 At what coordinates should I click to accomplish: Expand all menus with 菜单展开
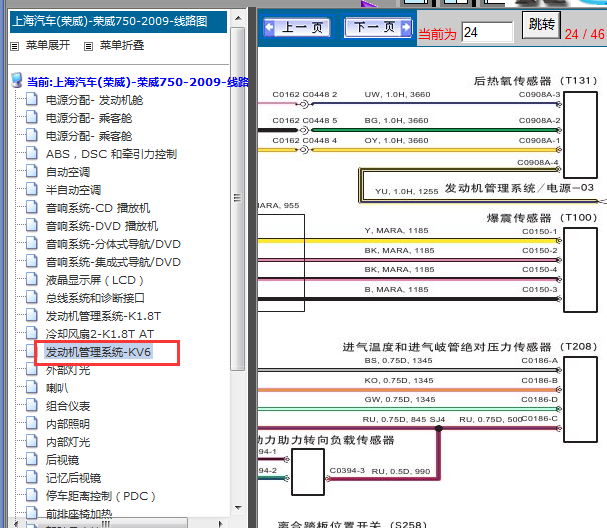click(48, 46)
